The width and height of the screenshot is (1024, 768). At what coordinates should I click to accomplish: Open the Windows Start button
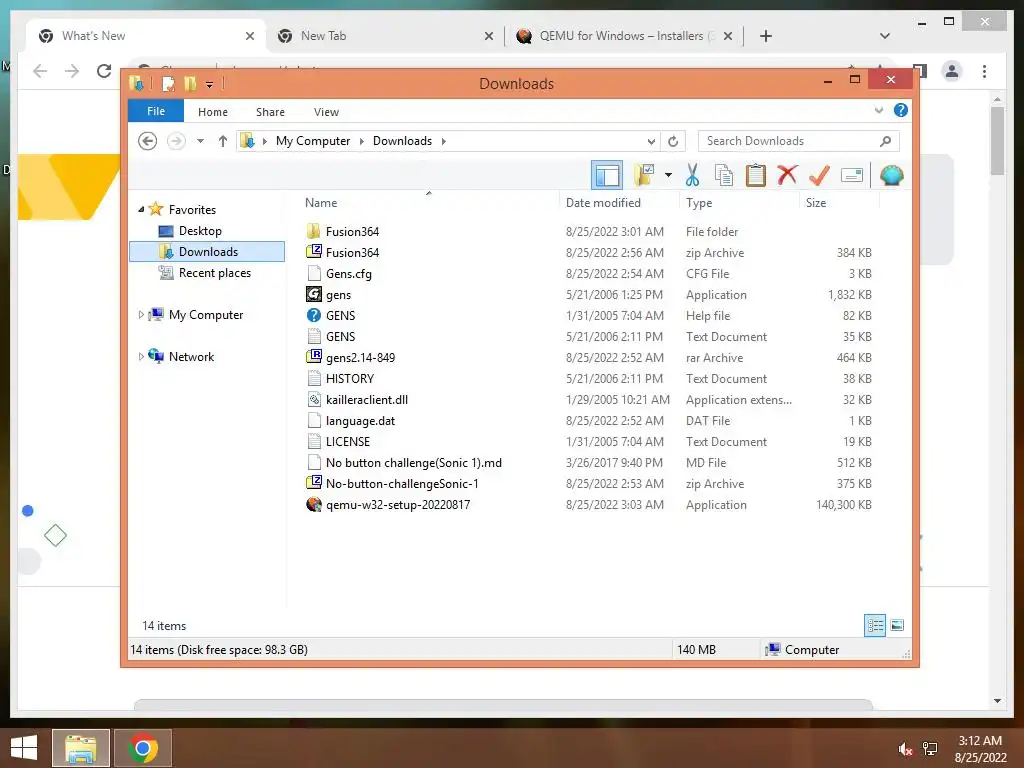tap(24, 748)
